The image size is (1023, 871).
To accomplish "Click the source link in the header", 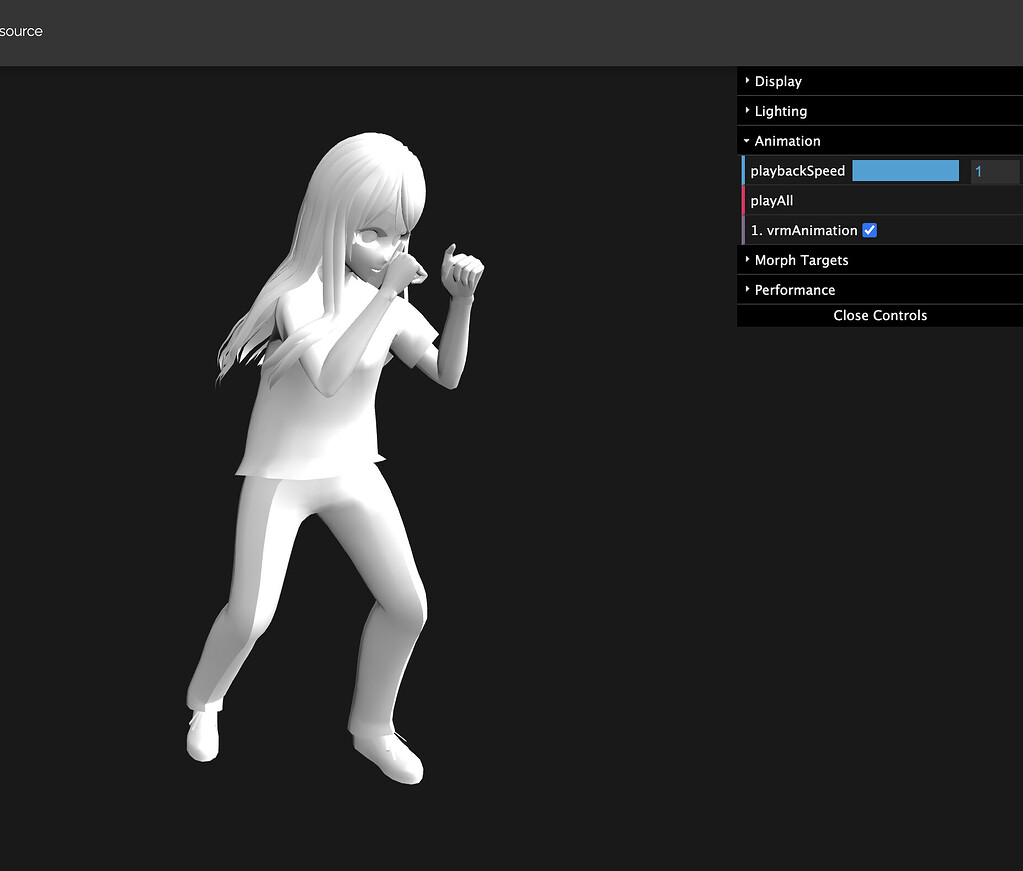I will pyautogui.click(x=21, y=31).
